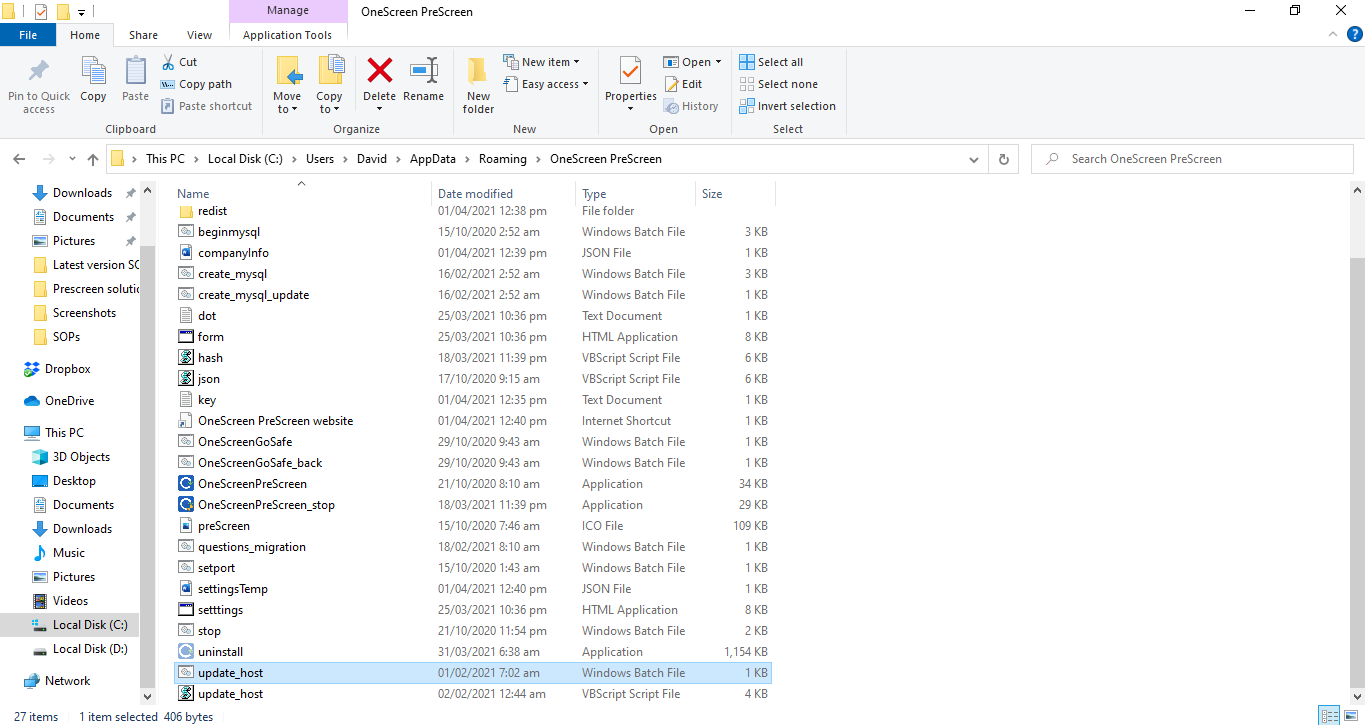Screen dimensions: 1365x725
Task: Open Videos in the navigation pane
Action: 60,601
